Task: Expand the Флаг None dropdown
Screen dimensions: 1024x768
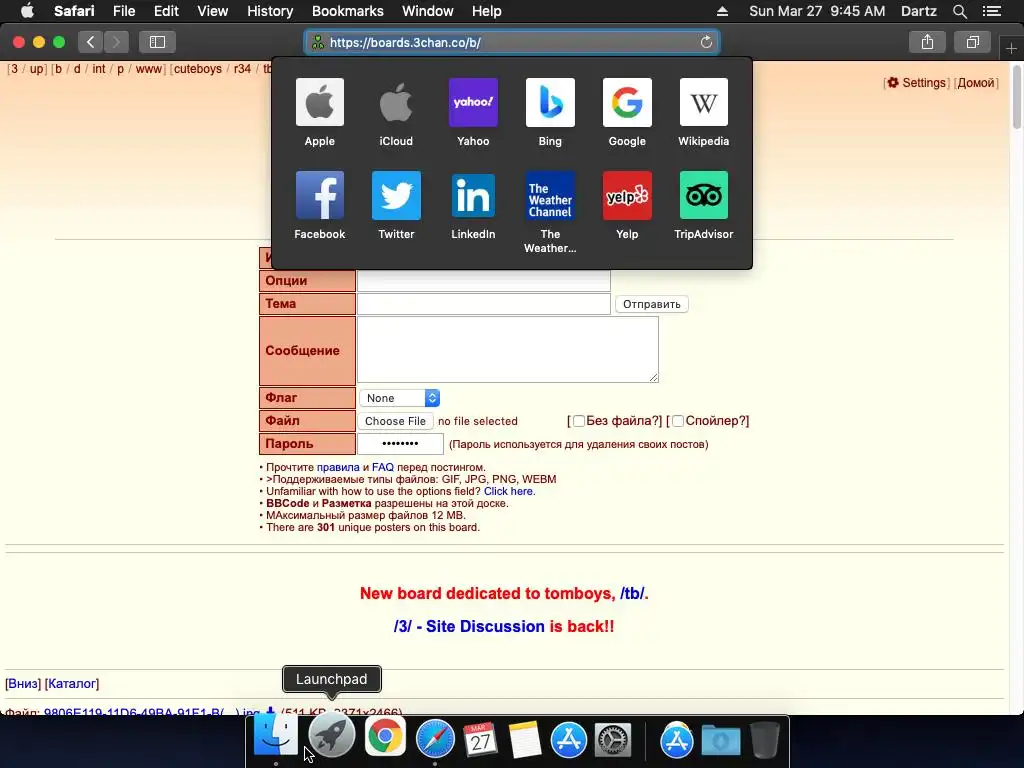Action: [x=400, y=398]
